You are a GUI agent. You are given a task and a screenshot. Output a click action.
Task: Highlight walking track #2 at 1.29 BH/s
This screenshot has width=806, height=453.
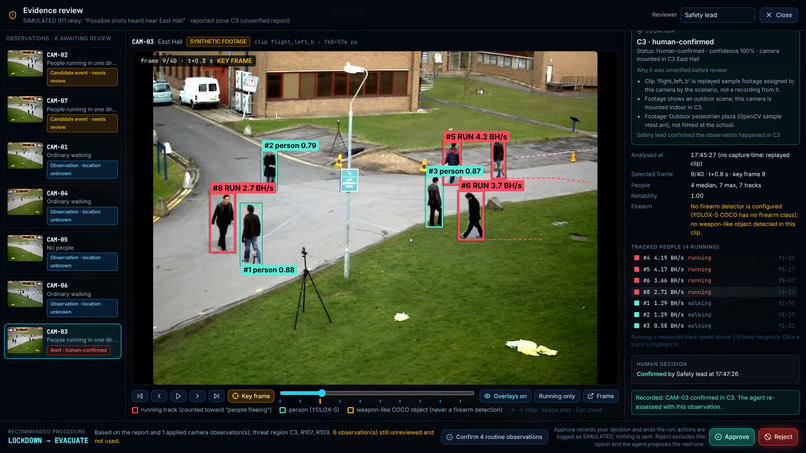(x=715, y=315)
